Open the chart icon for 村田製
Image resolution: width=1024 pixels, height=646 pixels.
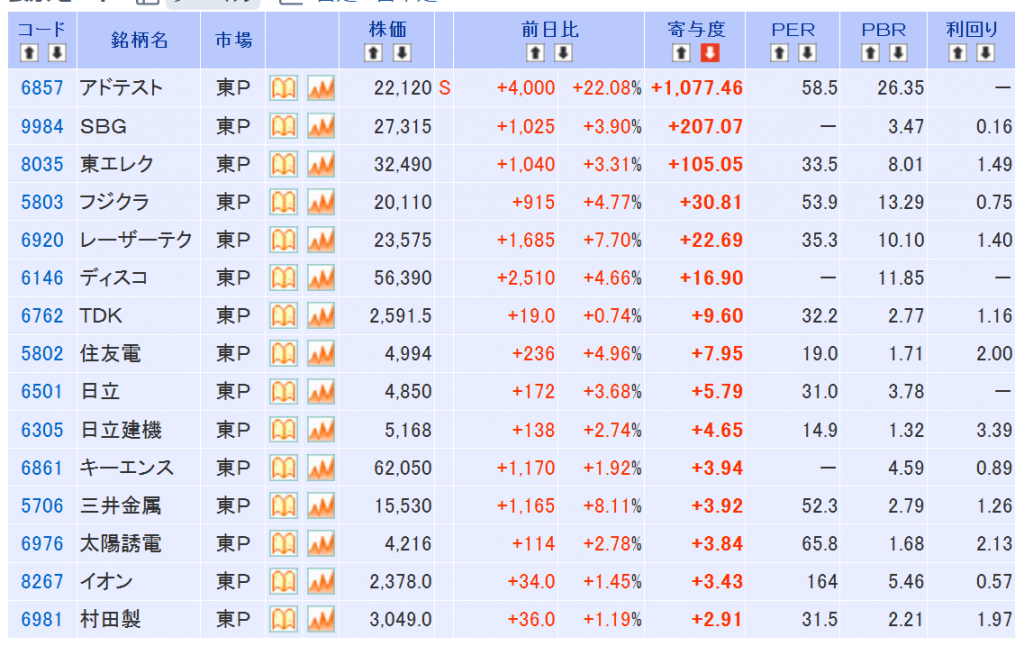point(320,620)
